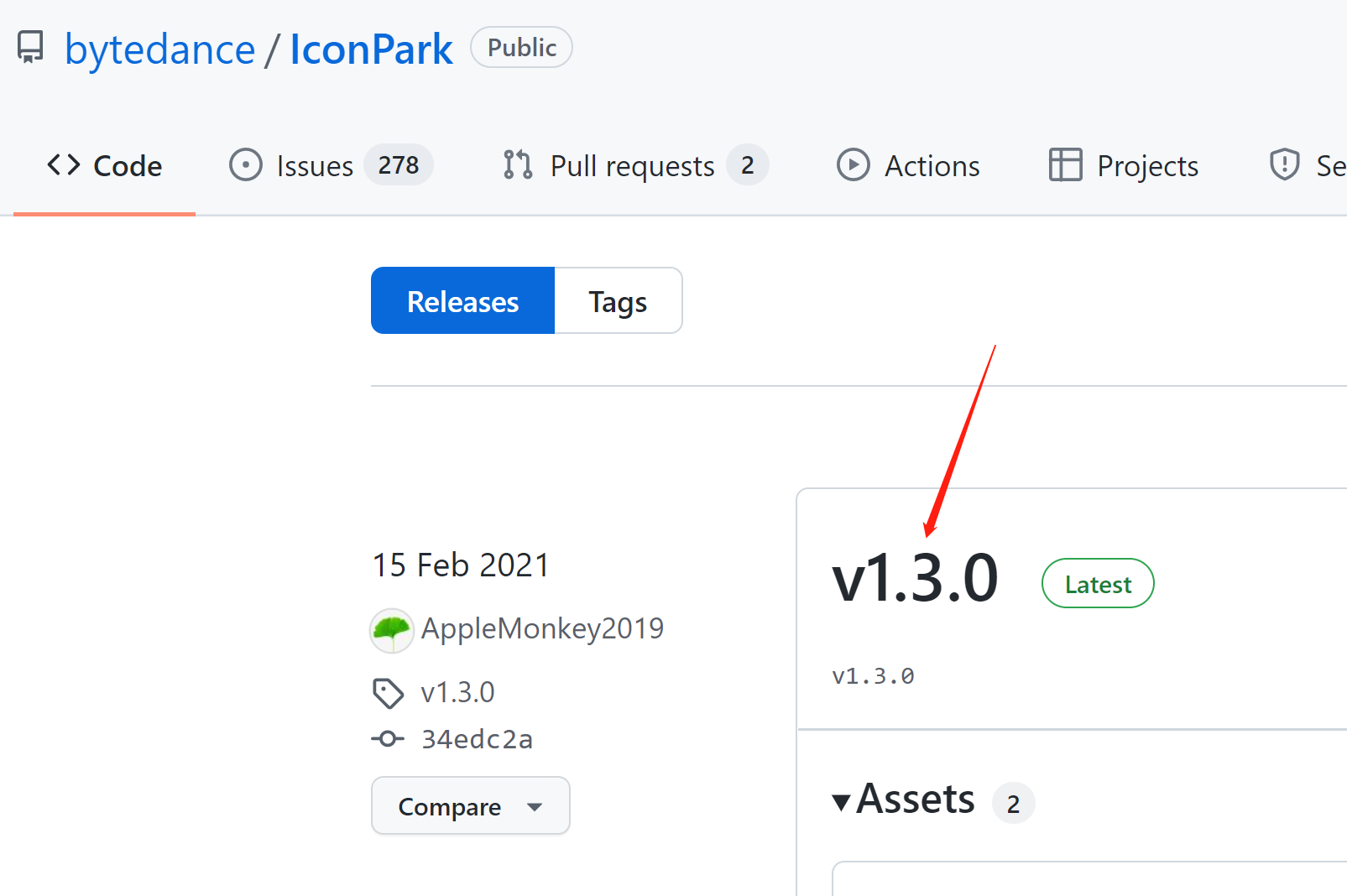Click the Security shield icon
Viewport: 1347px width, 896px height.
pyautogui.click(x=1284, y=165)
